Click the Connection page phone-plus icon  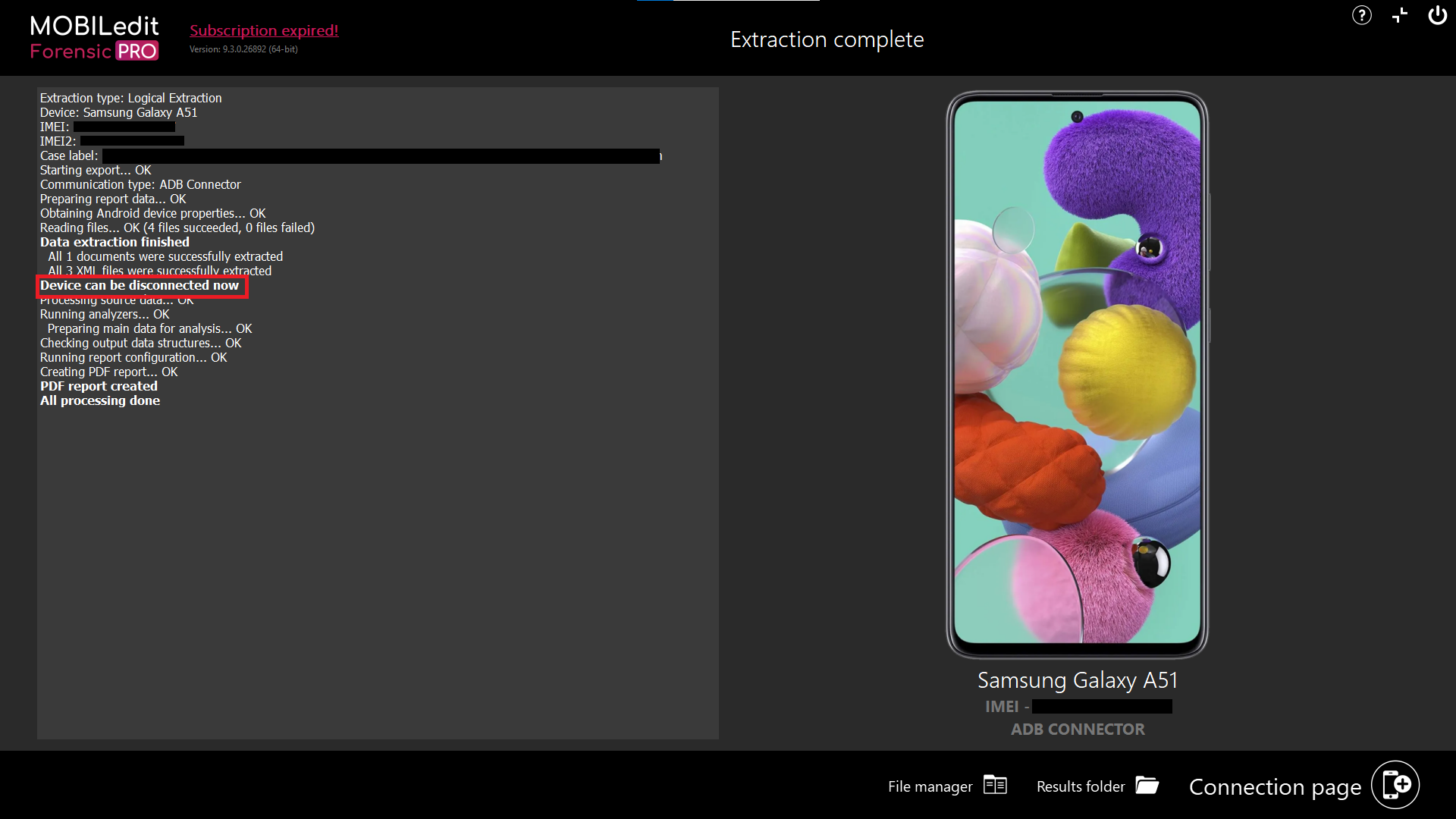click(1395, 785)
